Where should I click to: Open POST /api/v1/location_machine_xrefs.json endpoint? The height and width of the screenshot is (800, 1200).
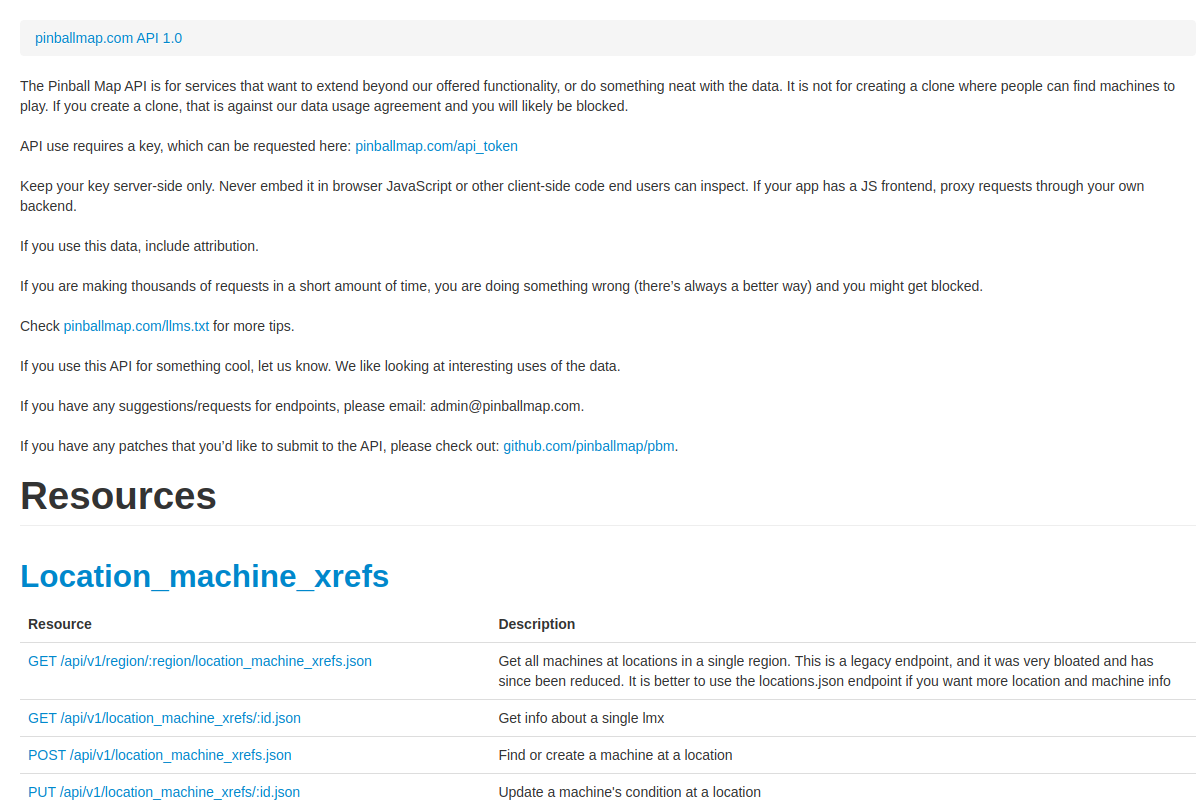point(160,755)
